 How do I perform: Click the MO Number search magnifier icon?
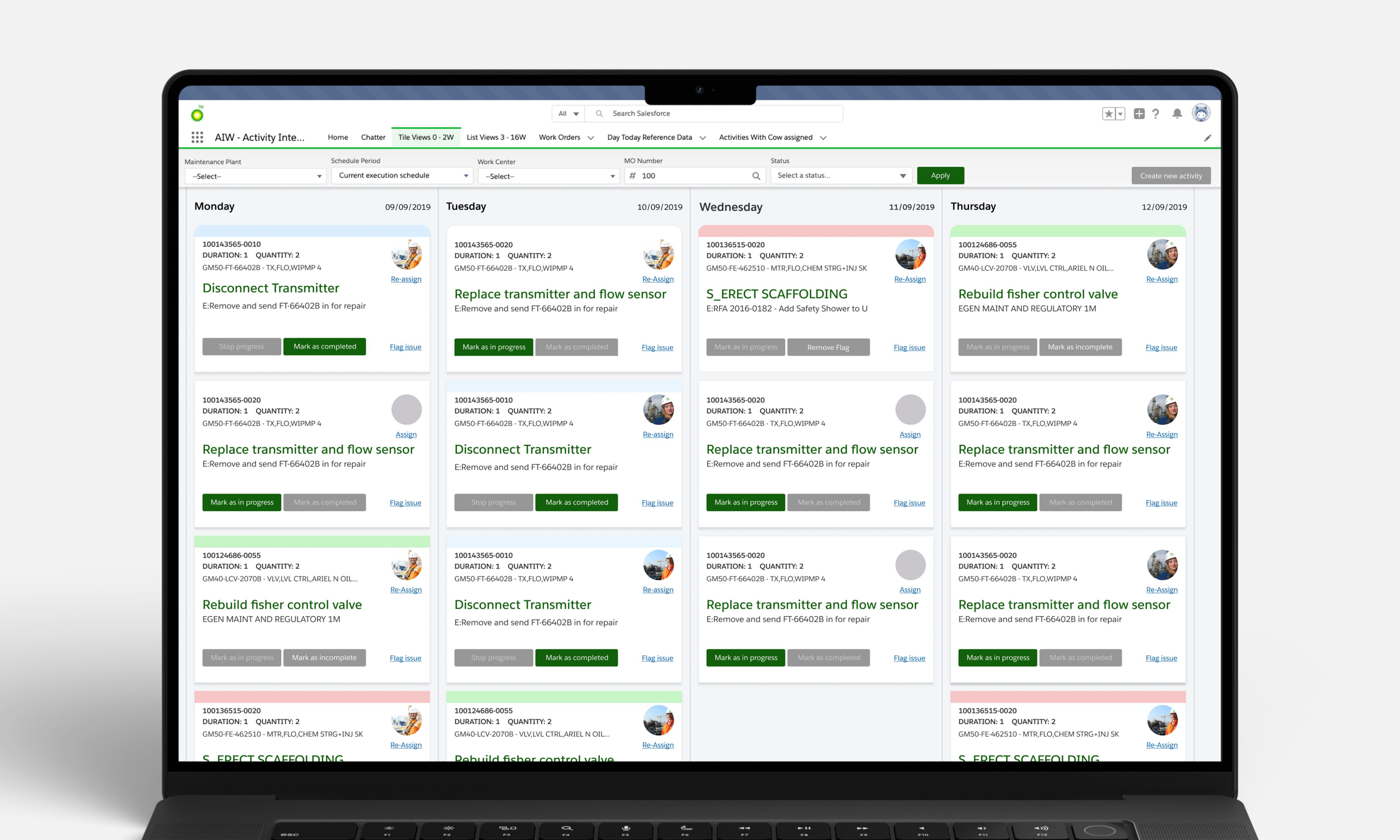coord(756,175)
